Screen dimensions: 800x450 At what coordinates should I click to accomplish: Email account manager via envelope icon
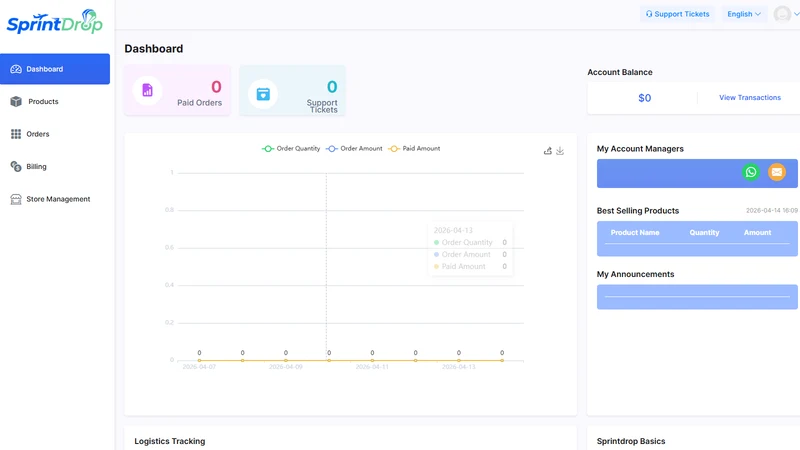tap(777, 172)
